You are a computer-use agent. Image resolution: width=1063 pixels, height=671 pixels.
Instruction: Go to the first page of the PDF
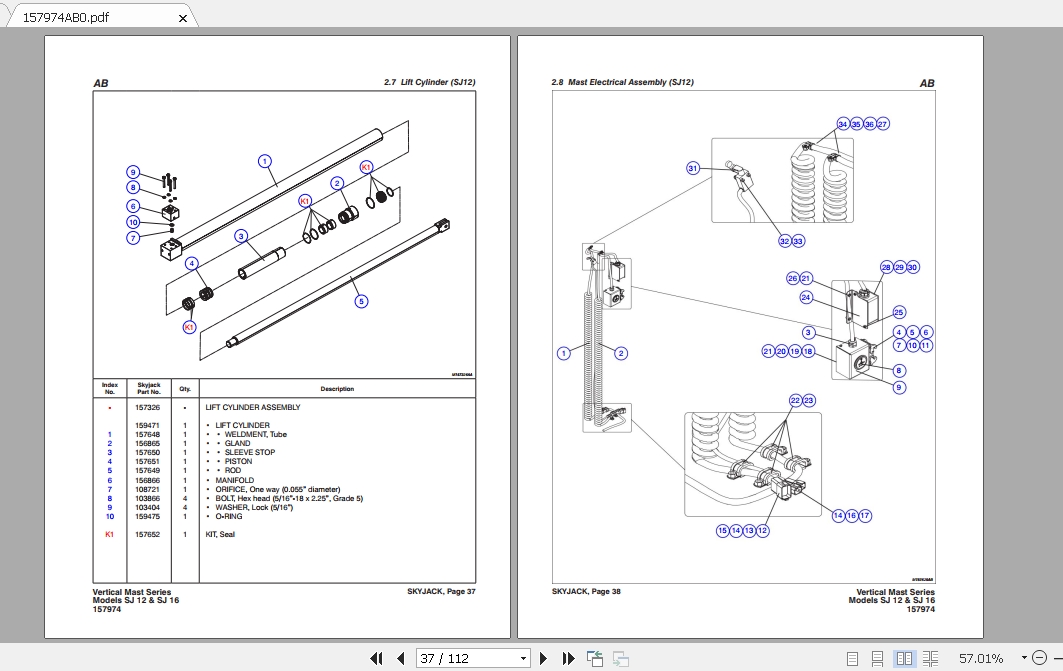377,658
